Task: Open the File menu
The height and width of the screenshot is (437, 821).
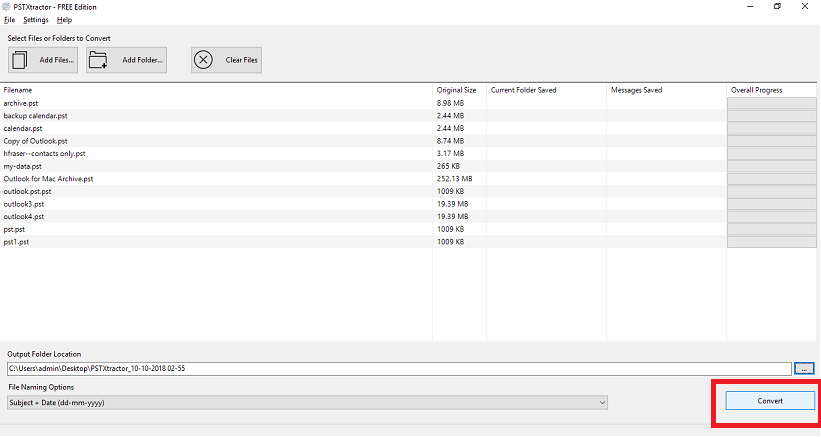Action: pos(9,20)
